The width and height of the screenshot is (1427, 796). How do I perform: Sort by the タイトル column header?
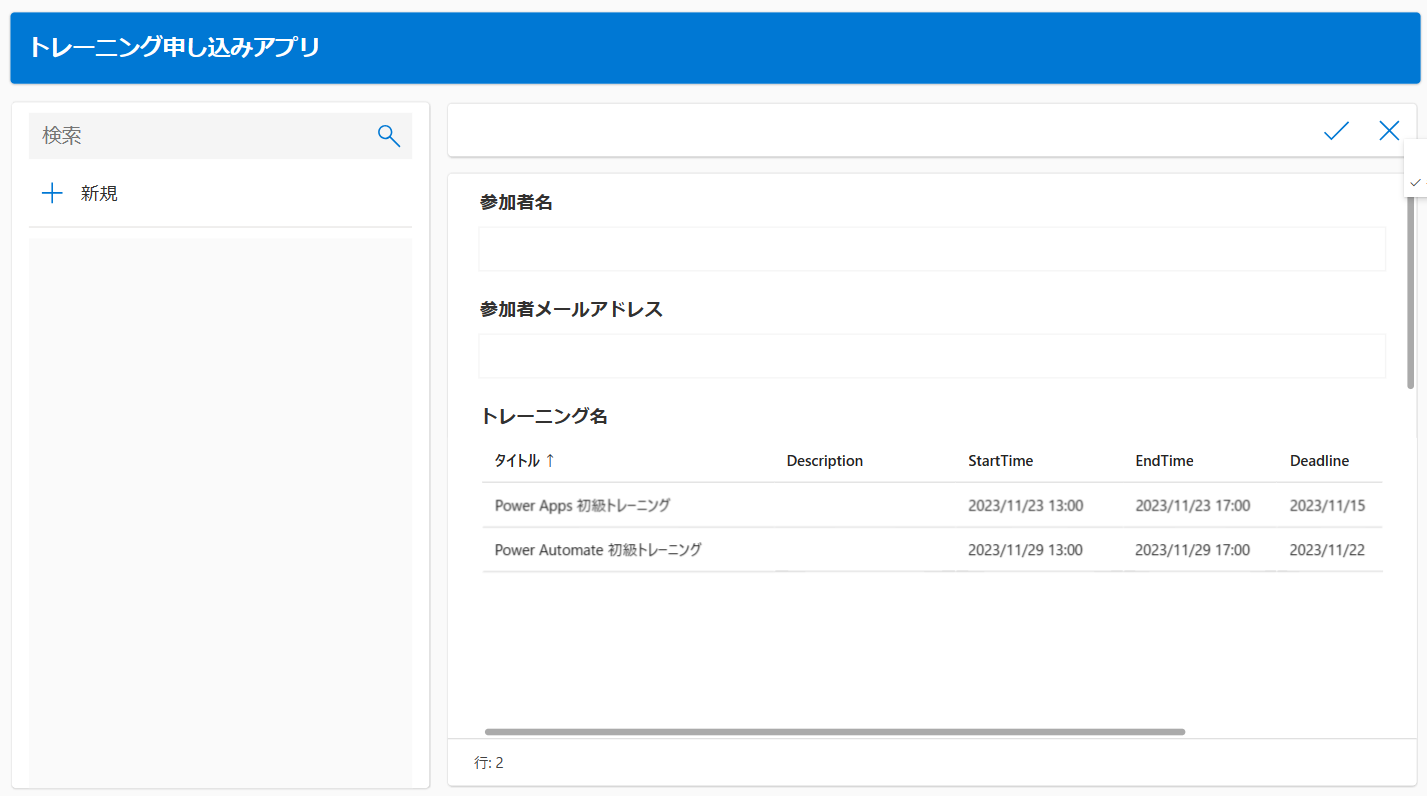point(517,460)
